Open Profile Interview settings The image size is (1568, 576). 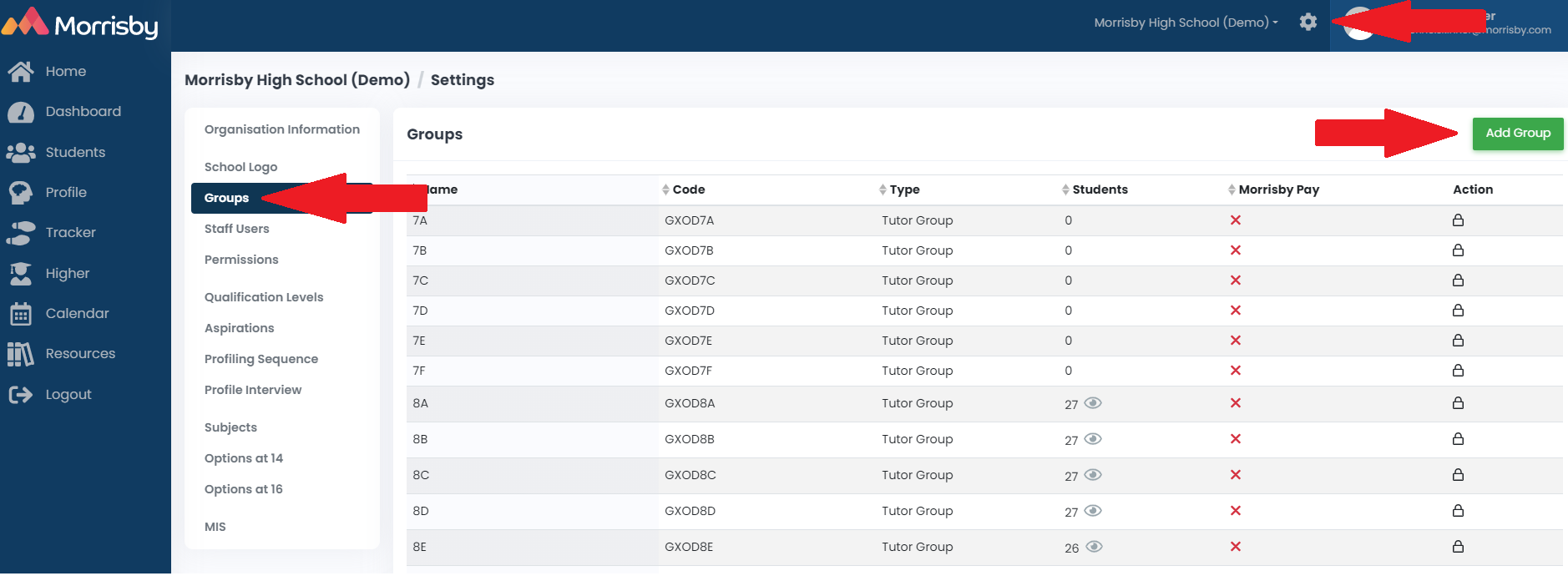click(253, 390)
